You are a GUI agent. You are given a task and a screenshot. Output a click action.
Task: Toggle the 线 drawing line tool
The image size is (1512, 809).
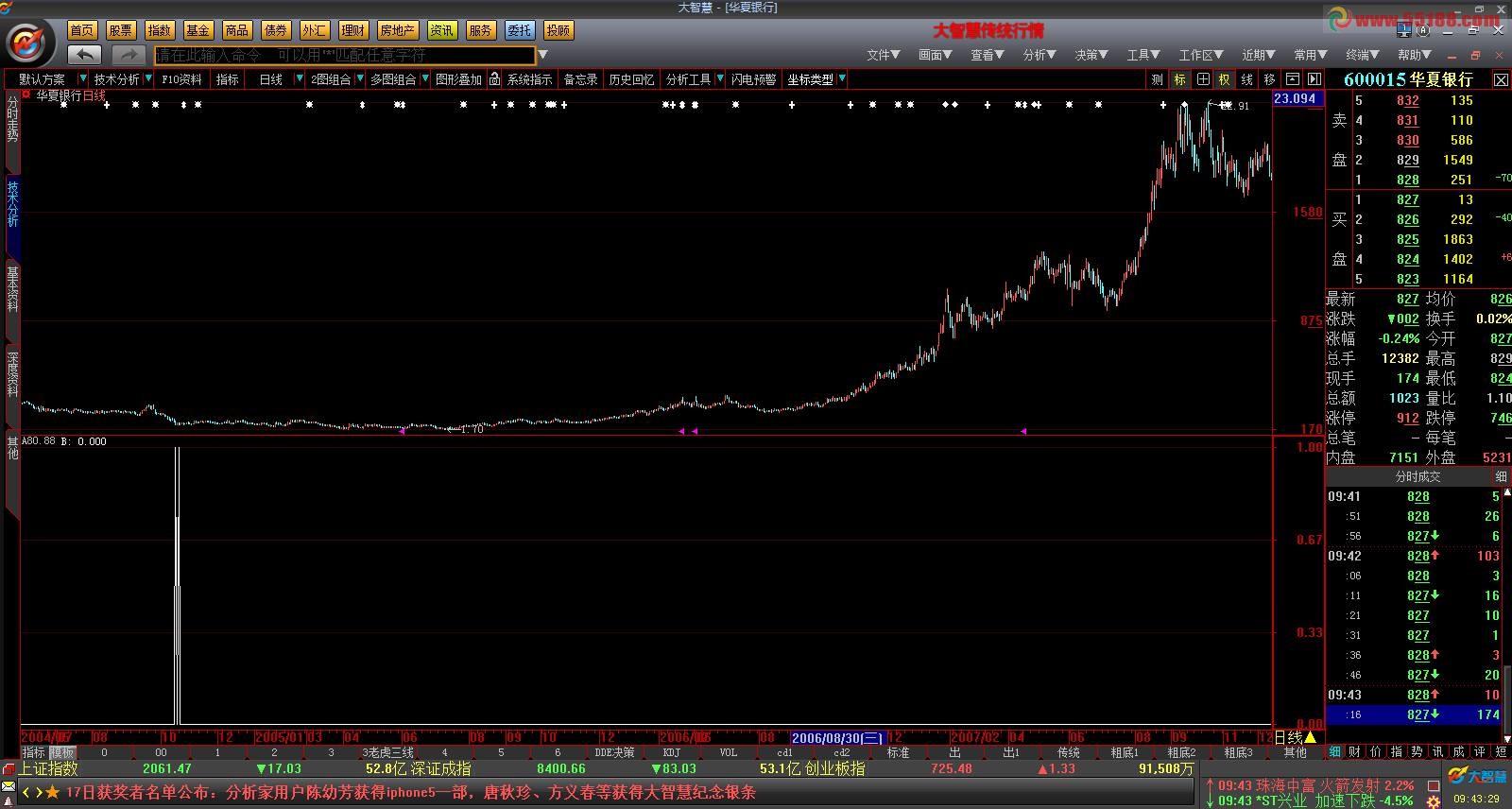coord(1247,79)
